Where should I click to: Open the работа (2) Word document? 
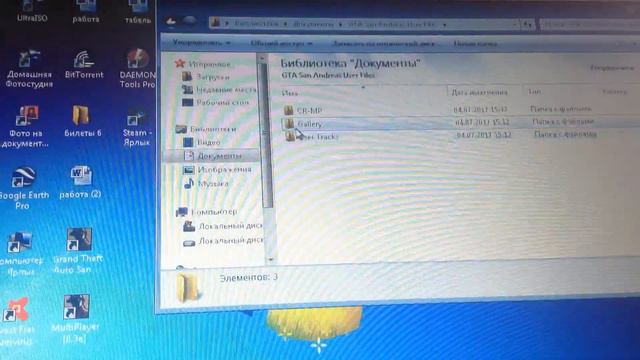point(80,182)
